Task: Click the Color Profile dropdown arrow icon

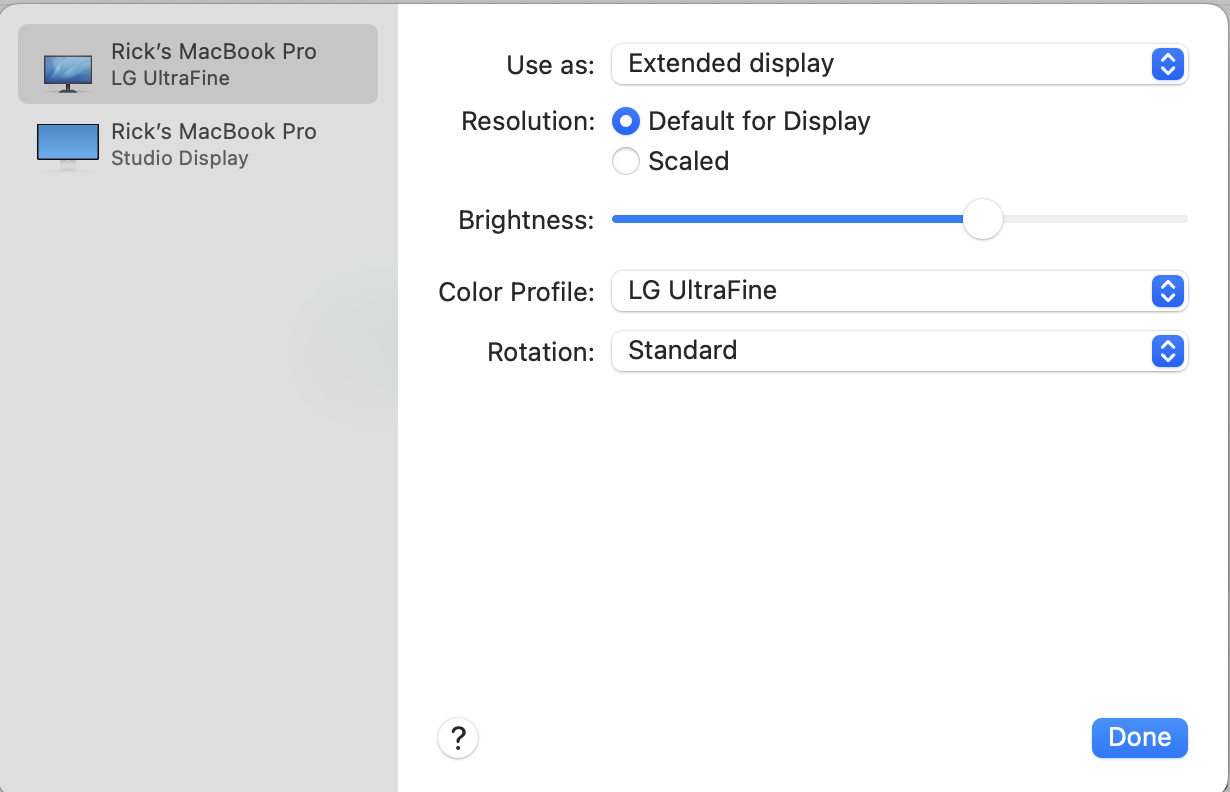Action: [1167, 291]
